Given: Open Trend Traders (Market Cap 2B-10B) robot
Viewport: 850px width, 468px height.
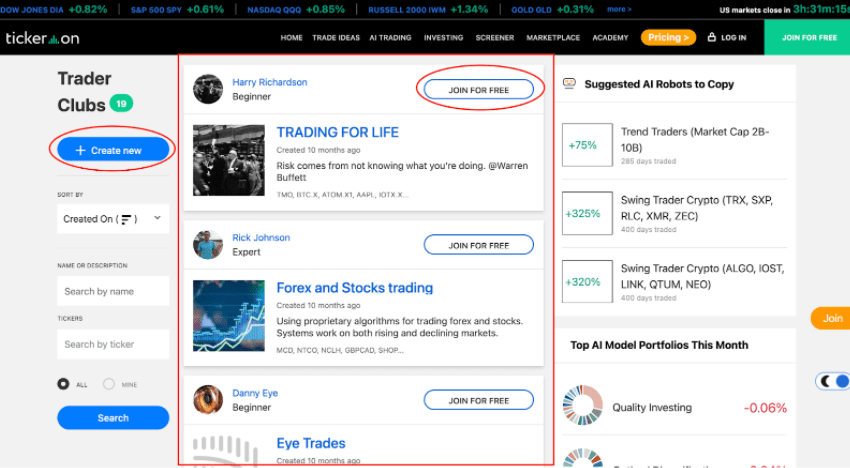Looking at the screenshot, I should 695,139.
